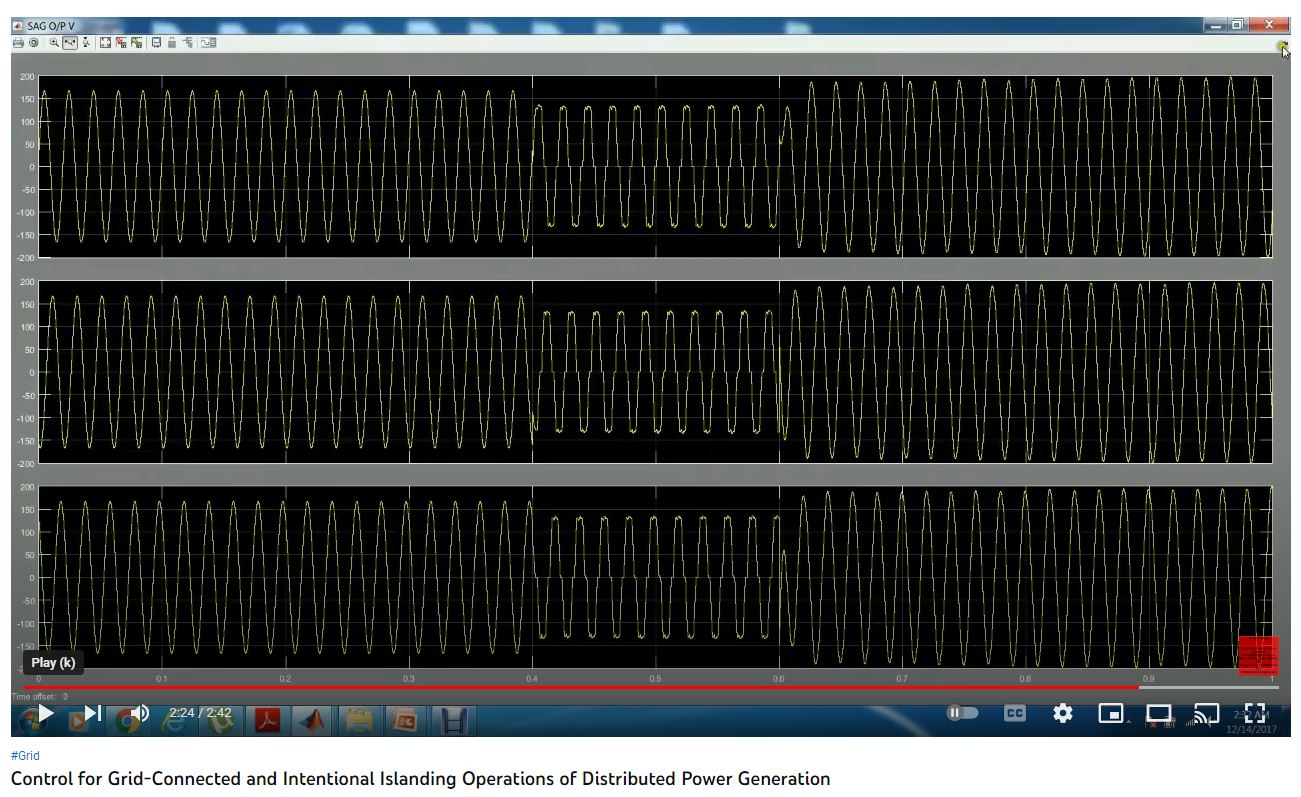Select the zoom X-axis tool
This screenshot has height=797, width=1301.
click(x=70, y=43)
